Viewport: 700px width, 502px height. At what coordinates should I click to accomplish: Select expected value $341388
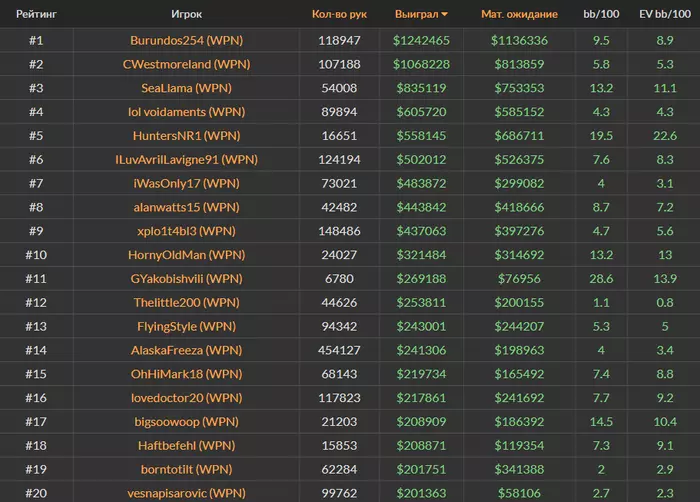(519, 469)
